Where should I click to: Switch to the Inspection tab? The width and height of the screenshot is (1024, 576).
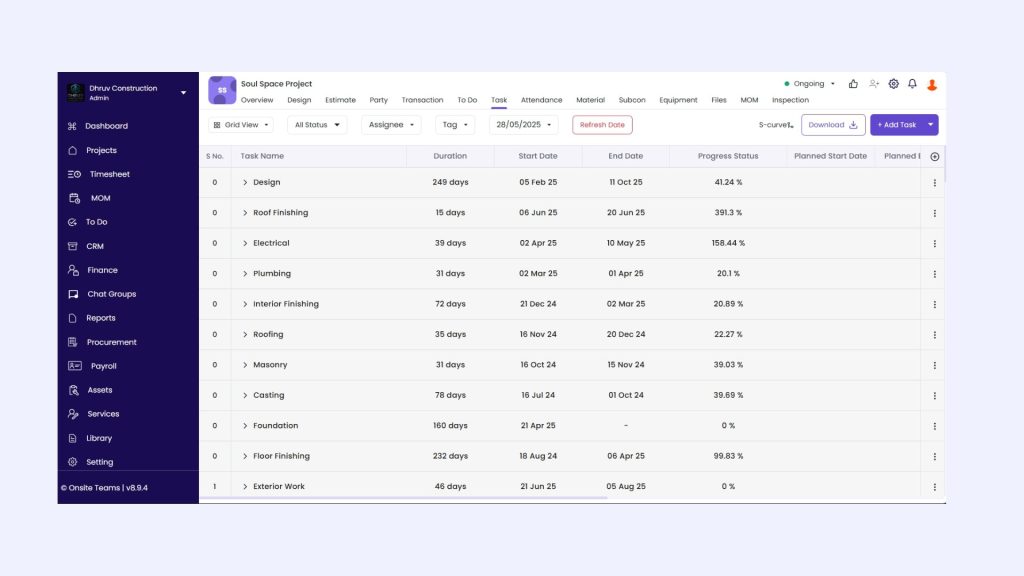click(x=790, y=100)
